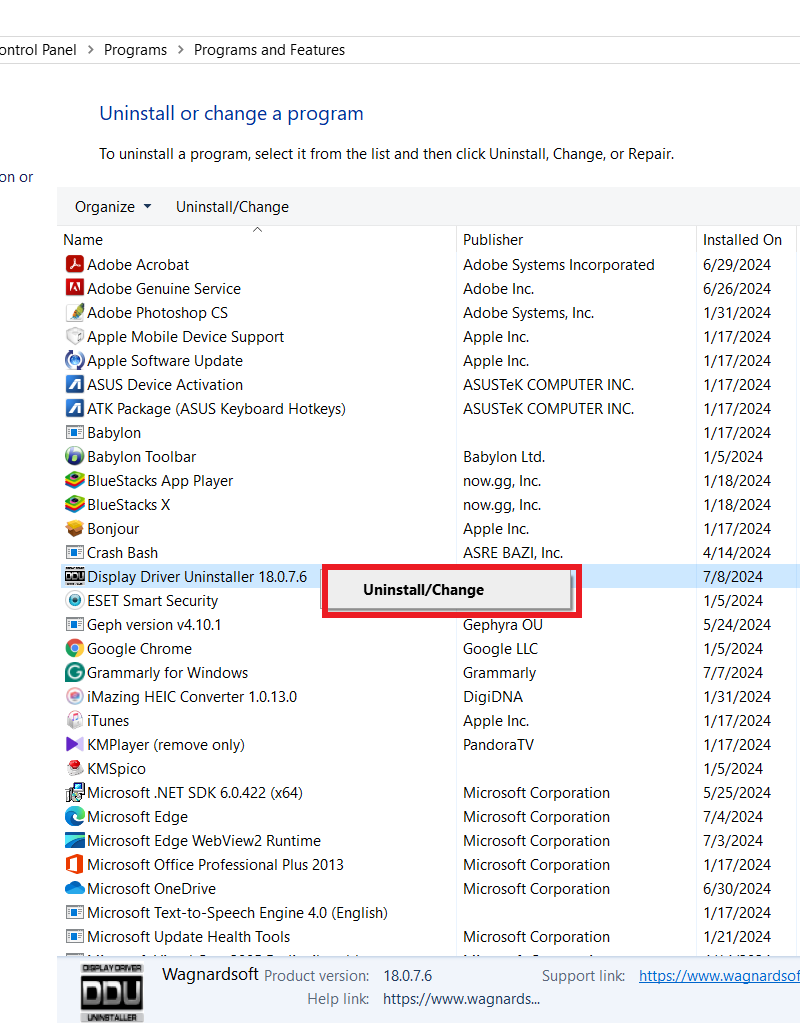Viewport: 800px width, 1023px height.
Task: Click the iMazing HEIC Converter icon
Action: pyautogui.click(x=75, y=696)
